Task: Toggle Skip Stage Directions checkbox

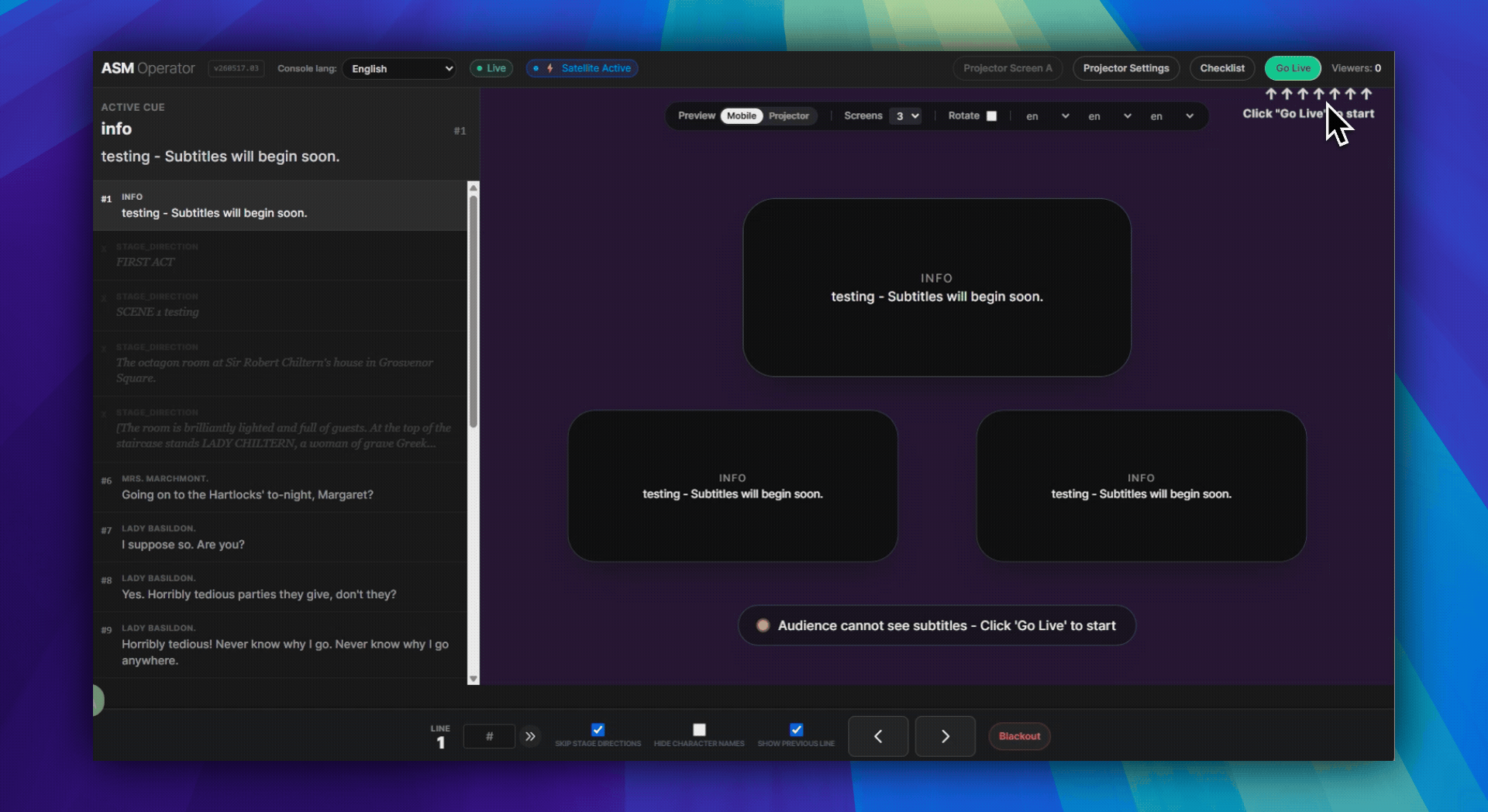Action: [x=598, y=730]
